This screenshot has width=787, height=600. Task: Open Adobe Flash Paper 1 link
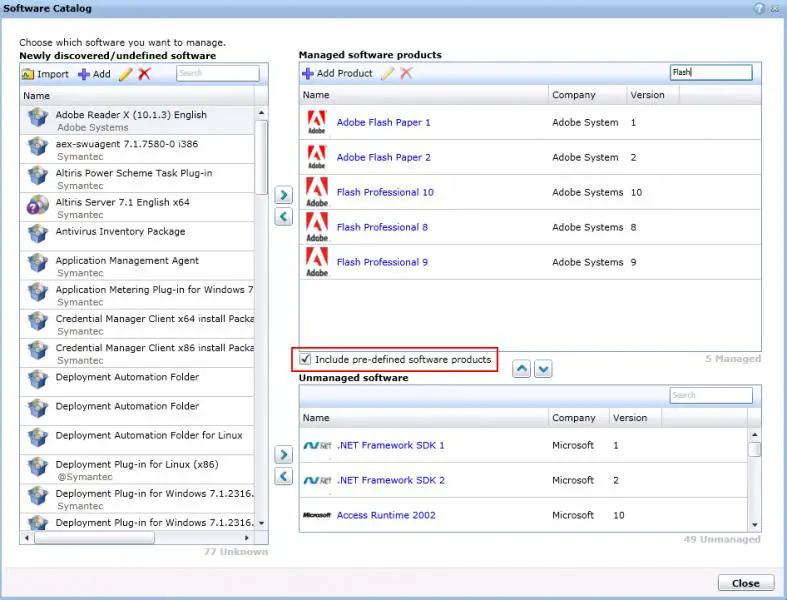coord(383,123)
